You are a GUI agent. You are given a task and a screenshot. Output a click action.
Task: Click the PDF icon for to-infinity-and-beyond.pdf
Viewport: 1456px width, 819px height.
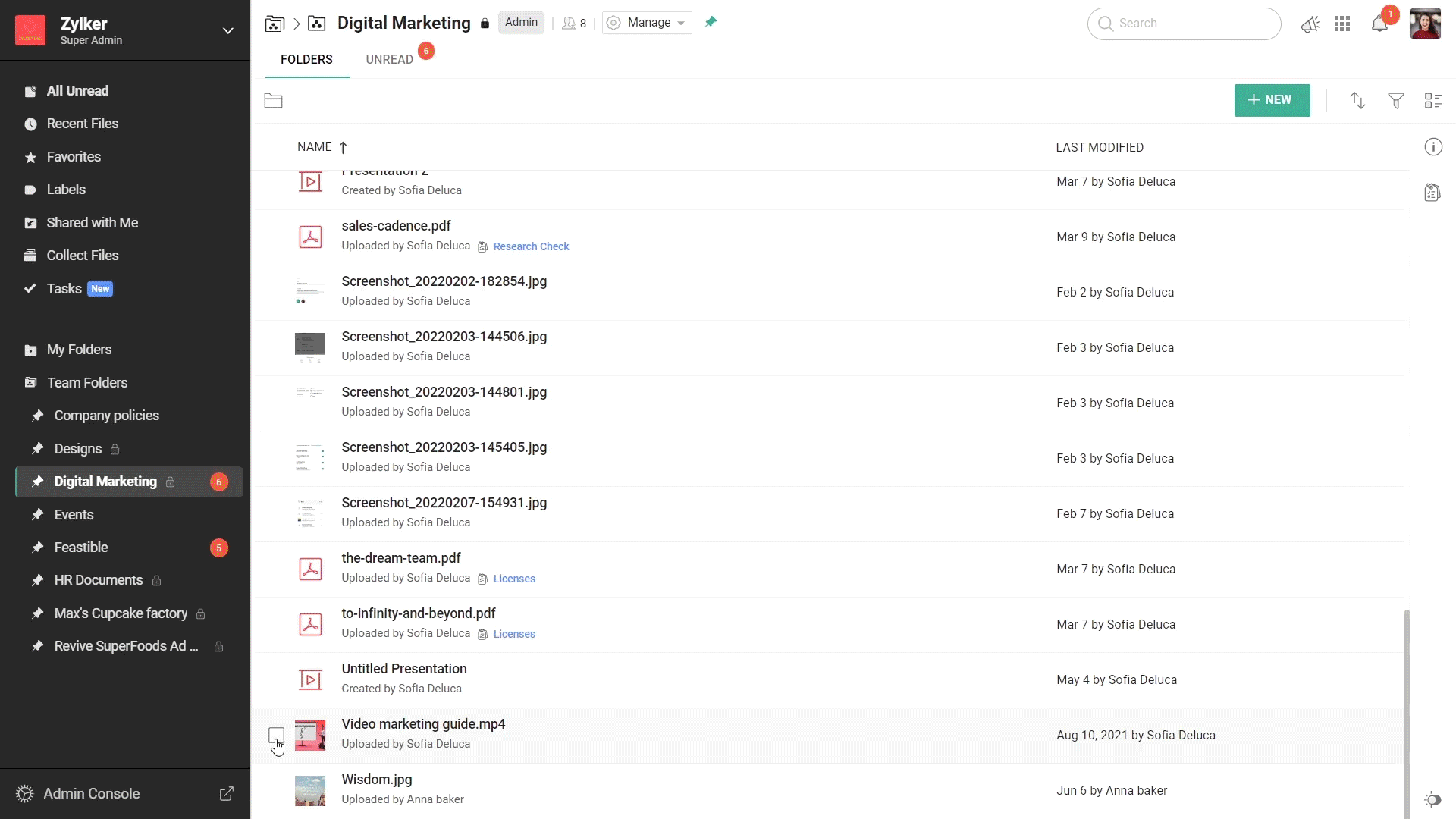pos(310,624)
